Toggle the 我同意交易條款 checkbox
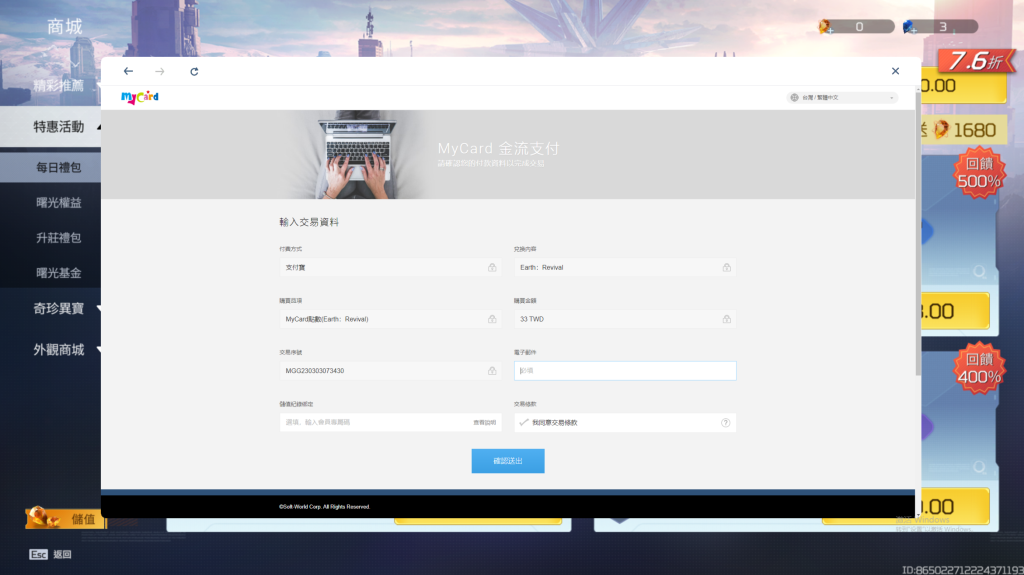Viewport: 1024px width, 575px height. point(524,423)
